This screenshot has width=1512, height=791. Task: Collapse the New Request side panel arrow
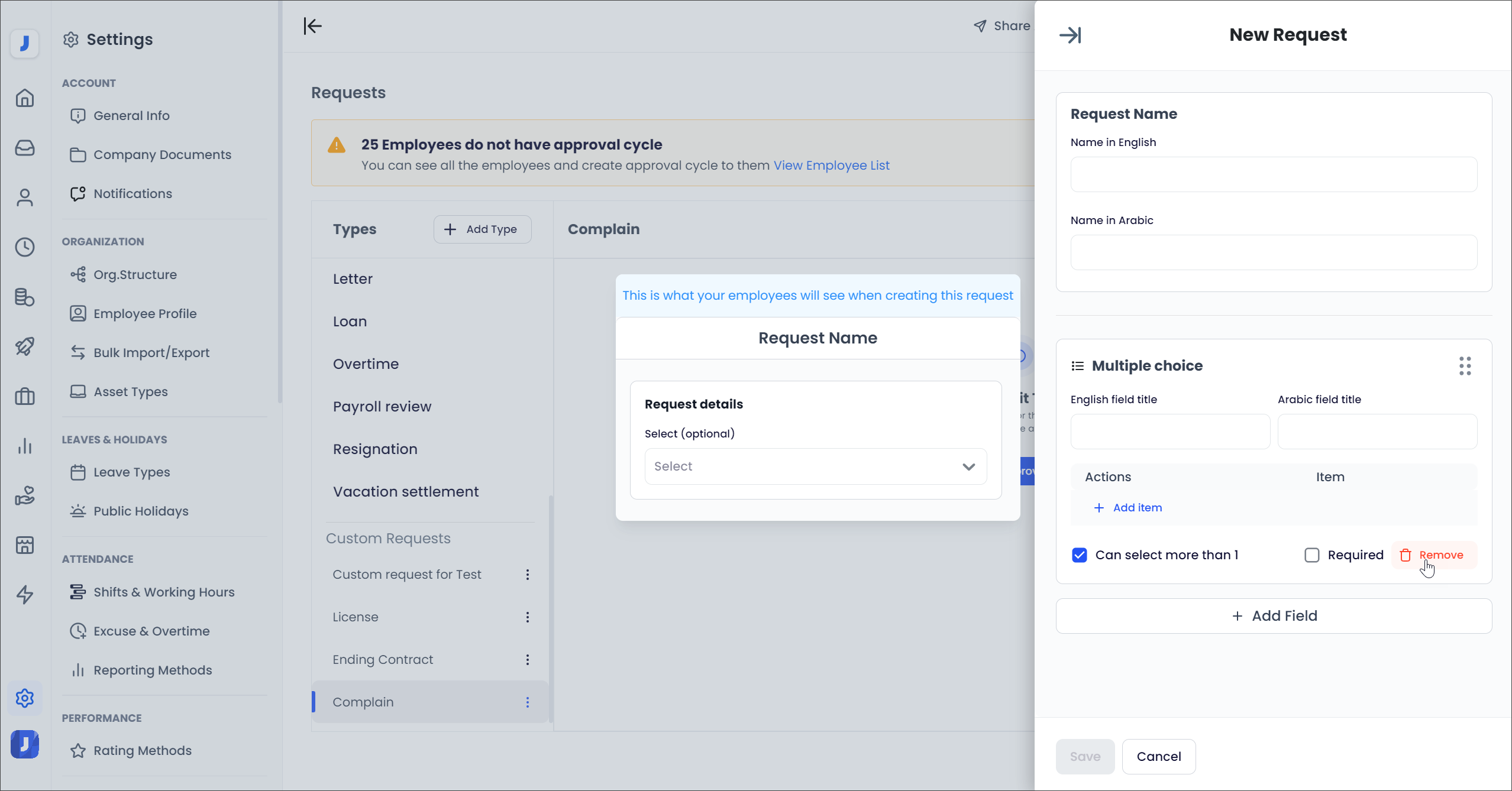click(1070, 35)
